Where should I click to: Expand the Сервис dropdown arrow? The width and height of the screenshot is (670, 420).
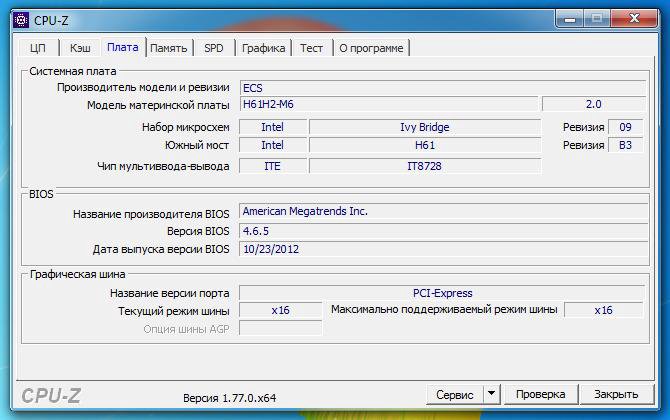coord(491,395)
